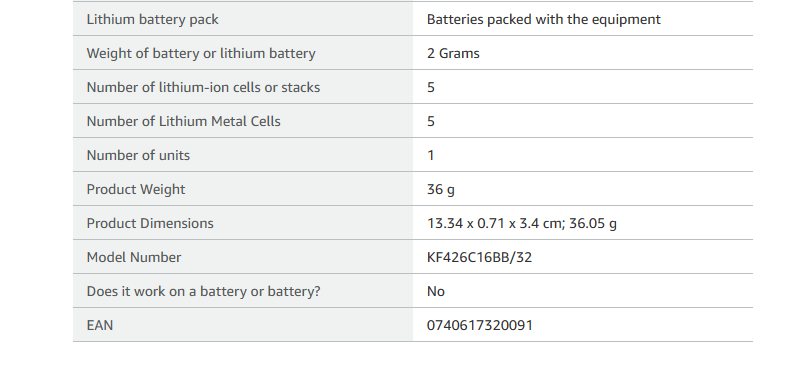Screen dimensions: 799x368
Task: Click 'Weight of battery or lithium battery' label
Action: pos(201,53)
